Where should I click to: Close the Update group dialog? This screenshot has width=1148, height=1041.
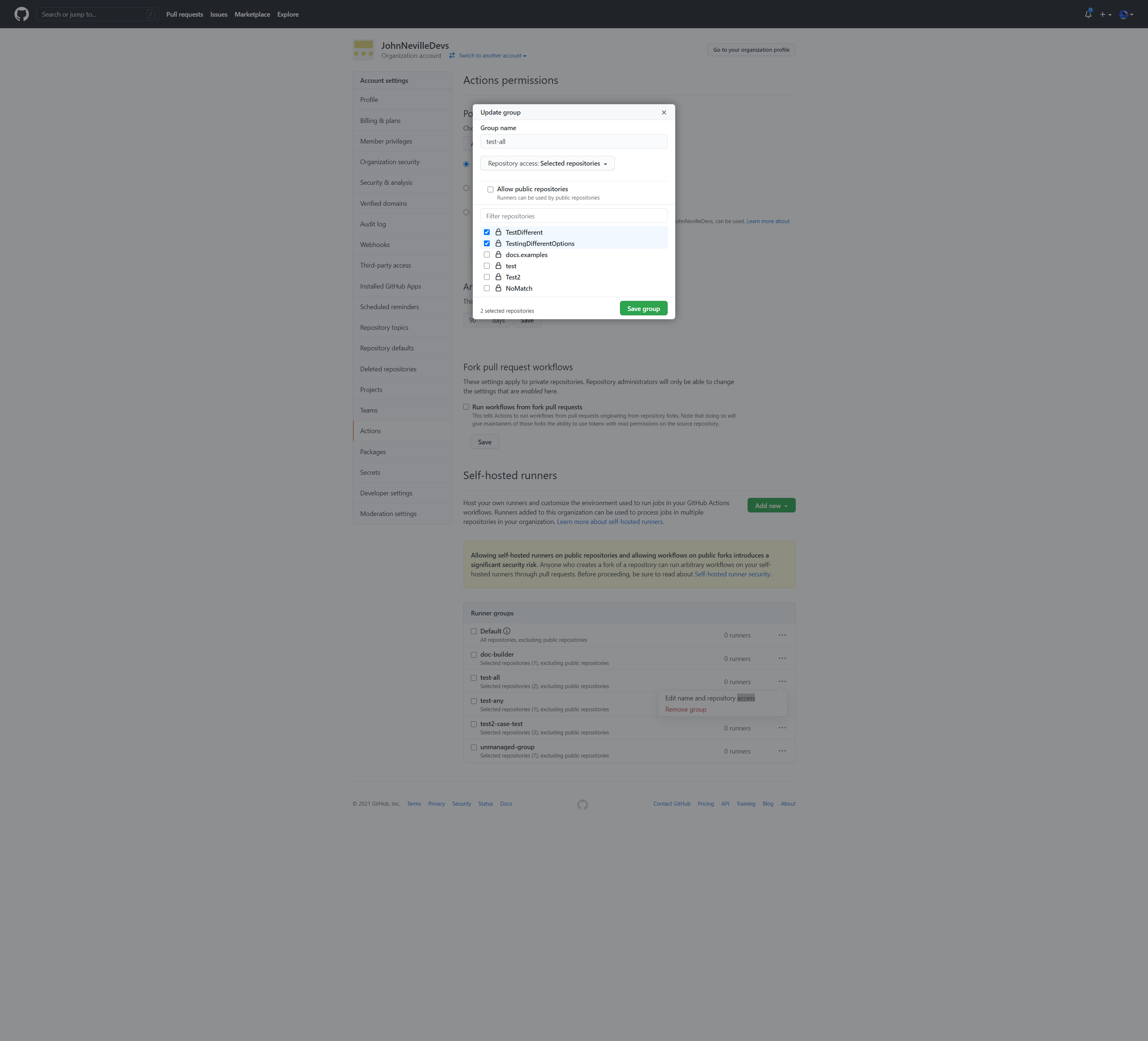click(664, 112)
